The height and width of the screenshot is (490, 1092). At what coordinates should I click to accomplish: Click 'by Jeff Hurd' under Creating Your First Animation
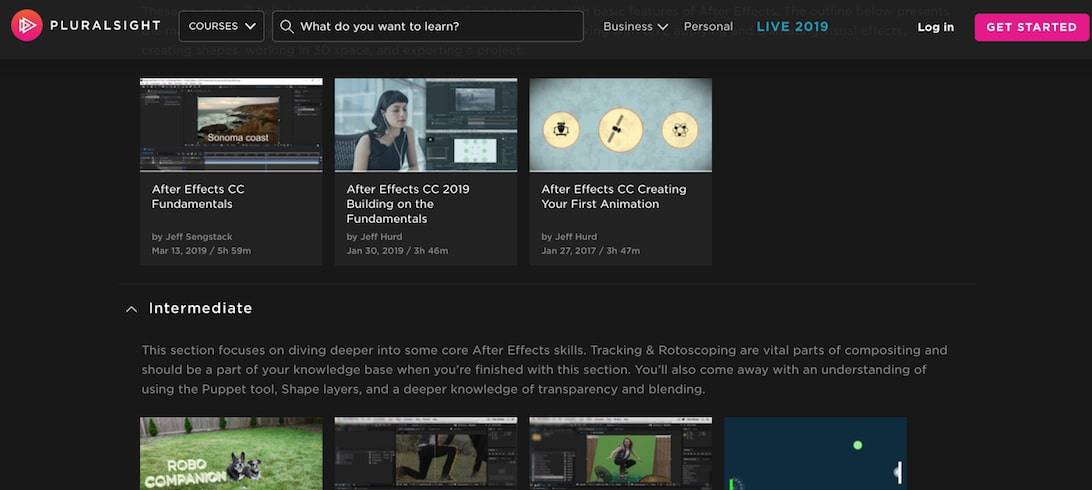(x=569, y=237)
